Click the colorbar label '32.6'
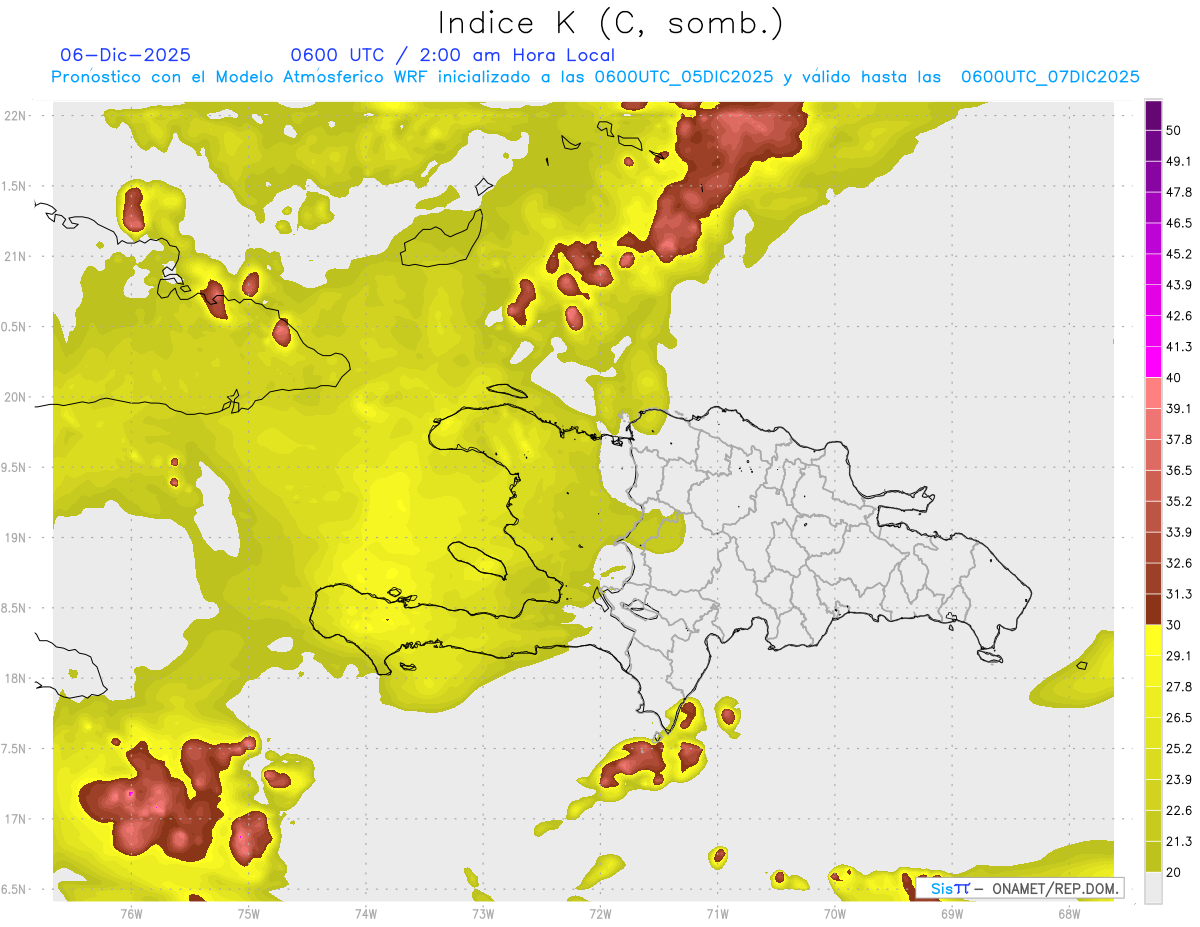This screenshot has height=927, width=1200. pyautogui.click(x=1179, y=563)
